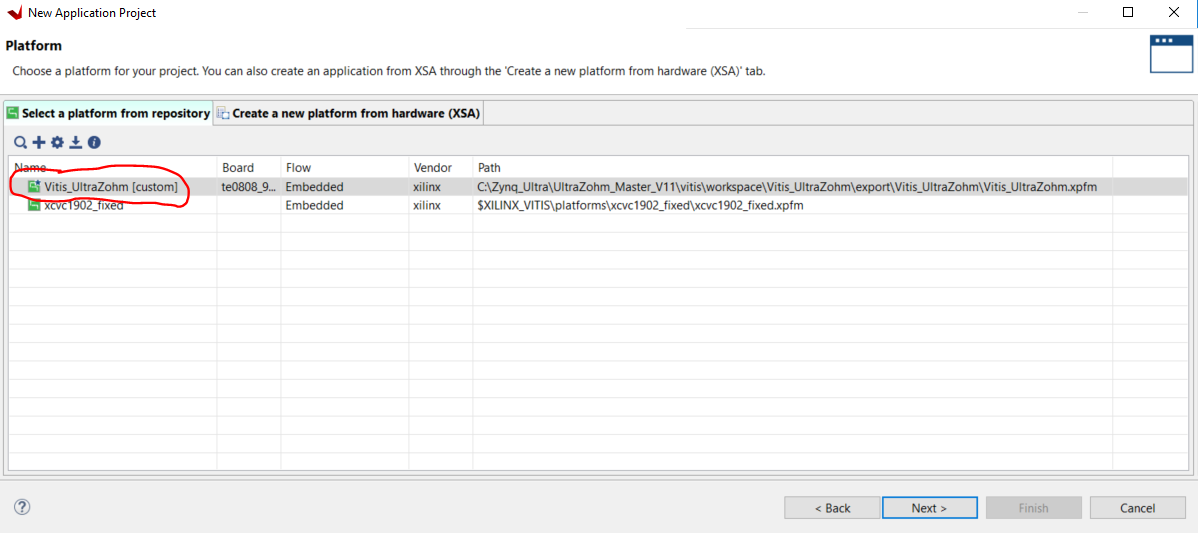Click the install platform download icon
Viewport: 1198px width, 533px height.
click(x=75, y=143)
